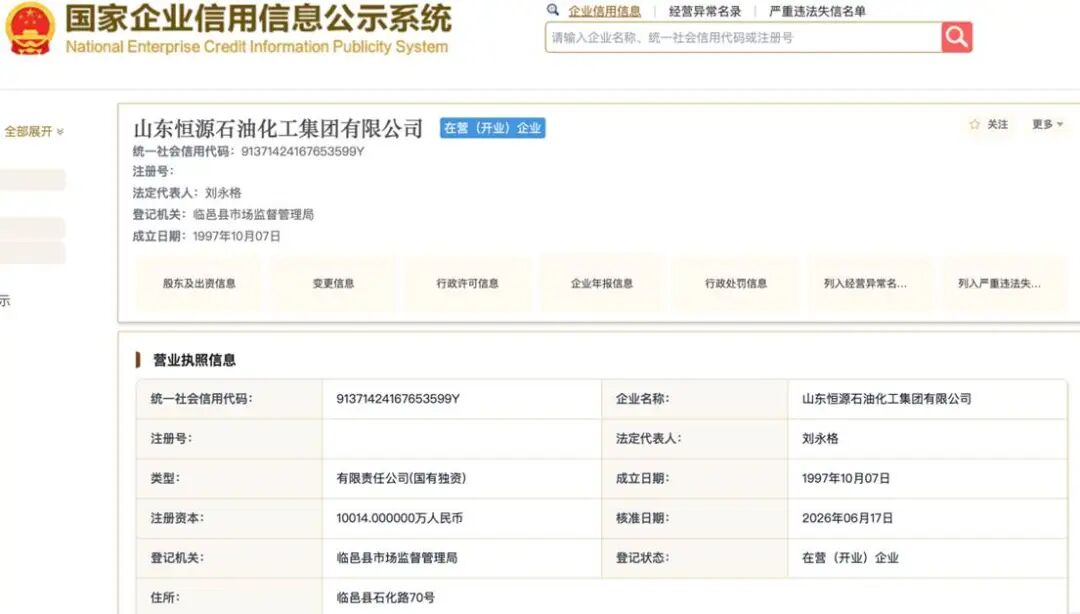Click the address 临邑县石化路70号

tap(386, 597)
